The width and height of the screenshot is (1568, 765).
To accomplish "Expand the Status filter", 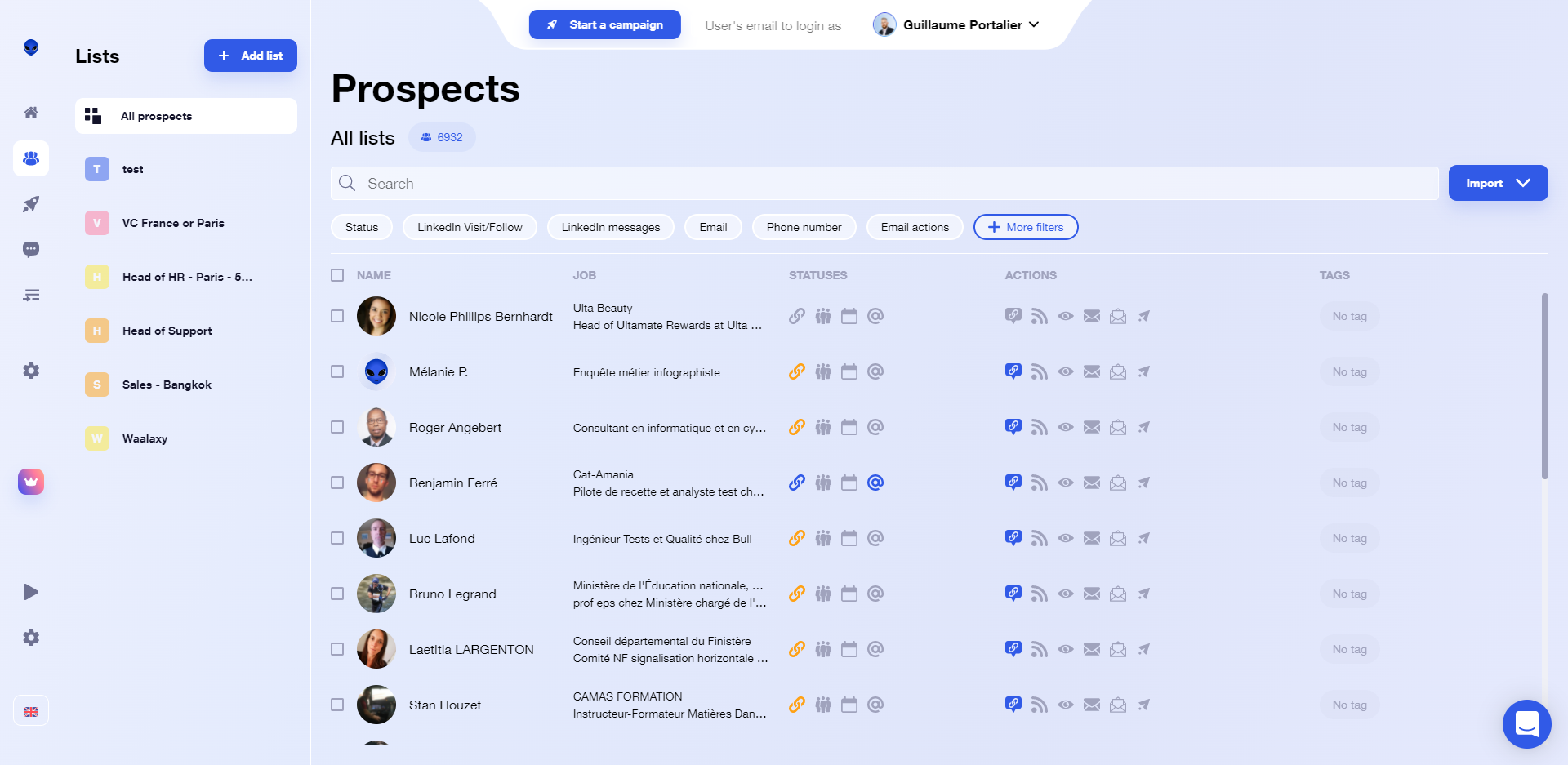I will click(x=362, y=227).
